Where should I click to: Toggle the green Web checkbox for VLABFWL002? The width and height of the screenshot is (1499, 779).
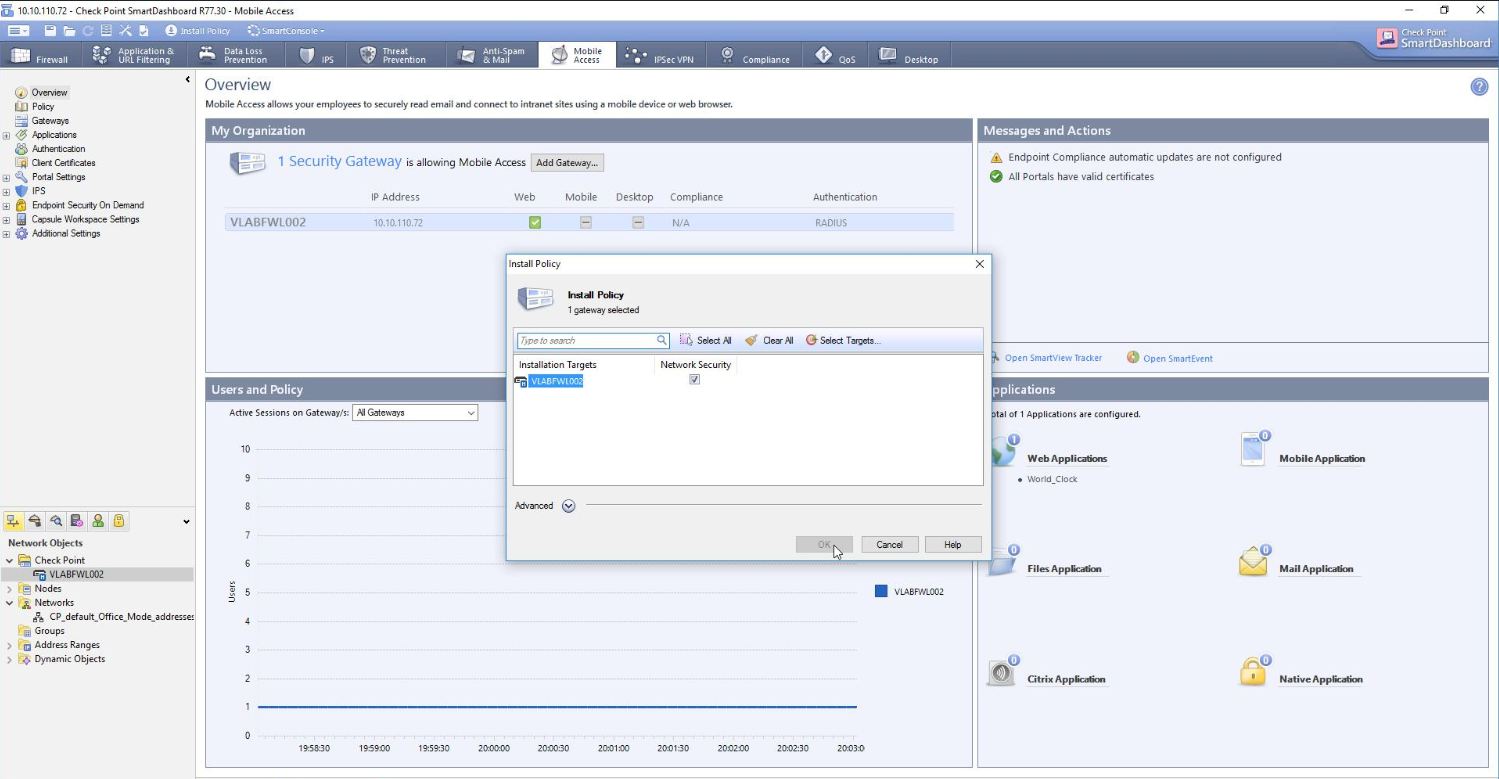[534, 223]
